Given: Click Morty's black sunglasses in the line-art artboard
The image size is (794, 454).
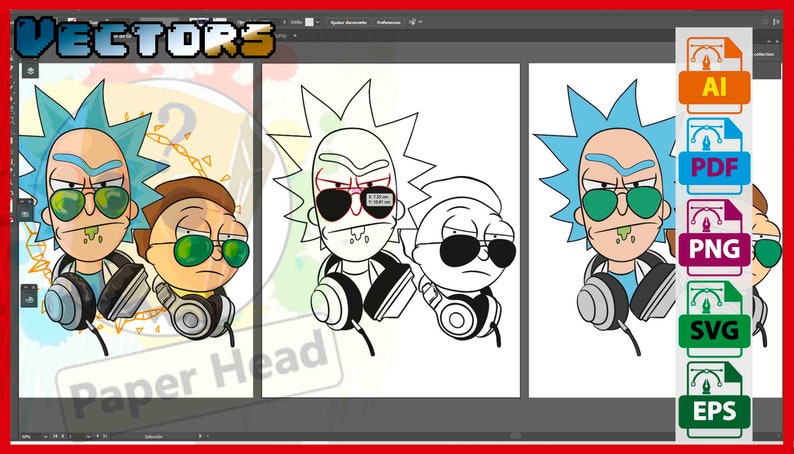Looking at the screenshot, I should click(461, 251).
